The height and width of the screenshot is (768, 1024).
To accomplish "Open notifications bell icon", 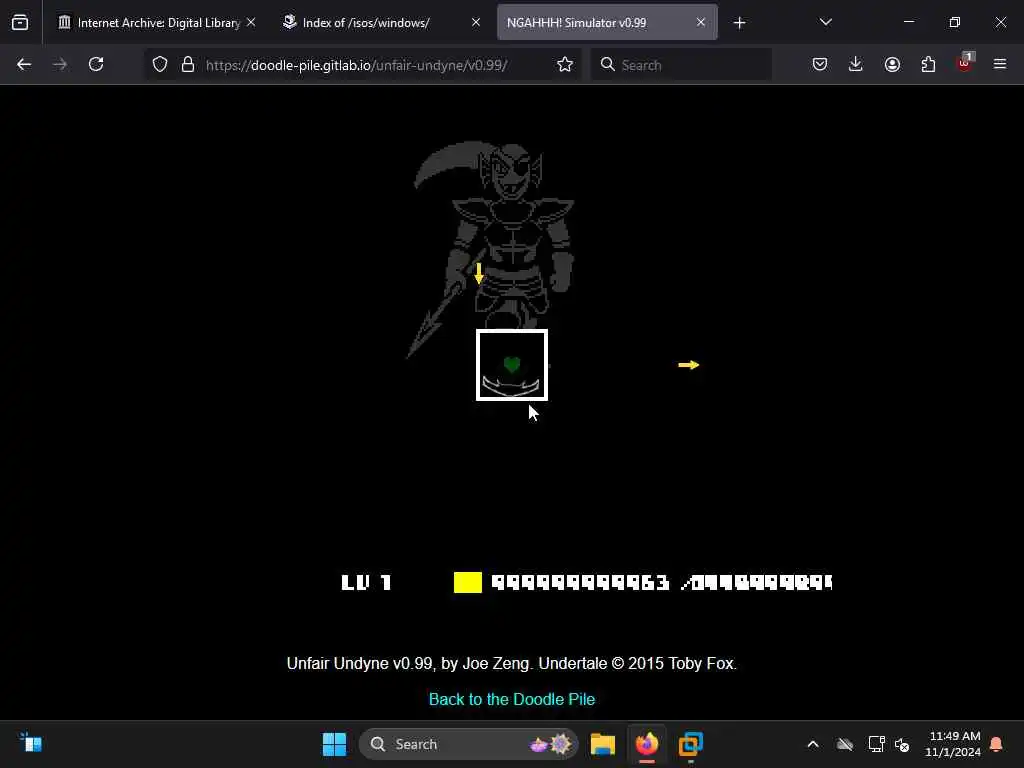I will [996, 744].
